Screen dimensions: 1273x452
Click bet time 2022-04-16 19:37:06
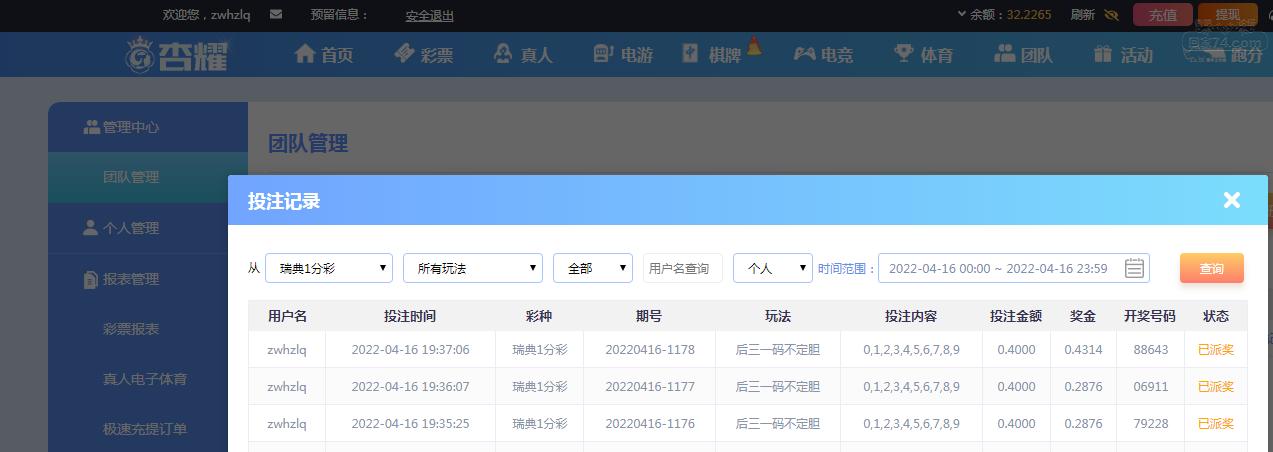click(410, 350)
